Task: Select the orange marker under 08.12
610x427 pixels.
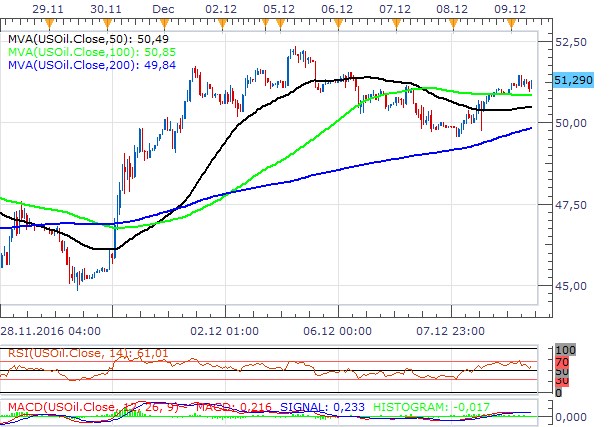Action: pyautogui.click(x=454, y=22)
